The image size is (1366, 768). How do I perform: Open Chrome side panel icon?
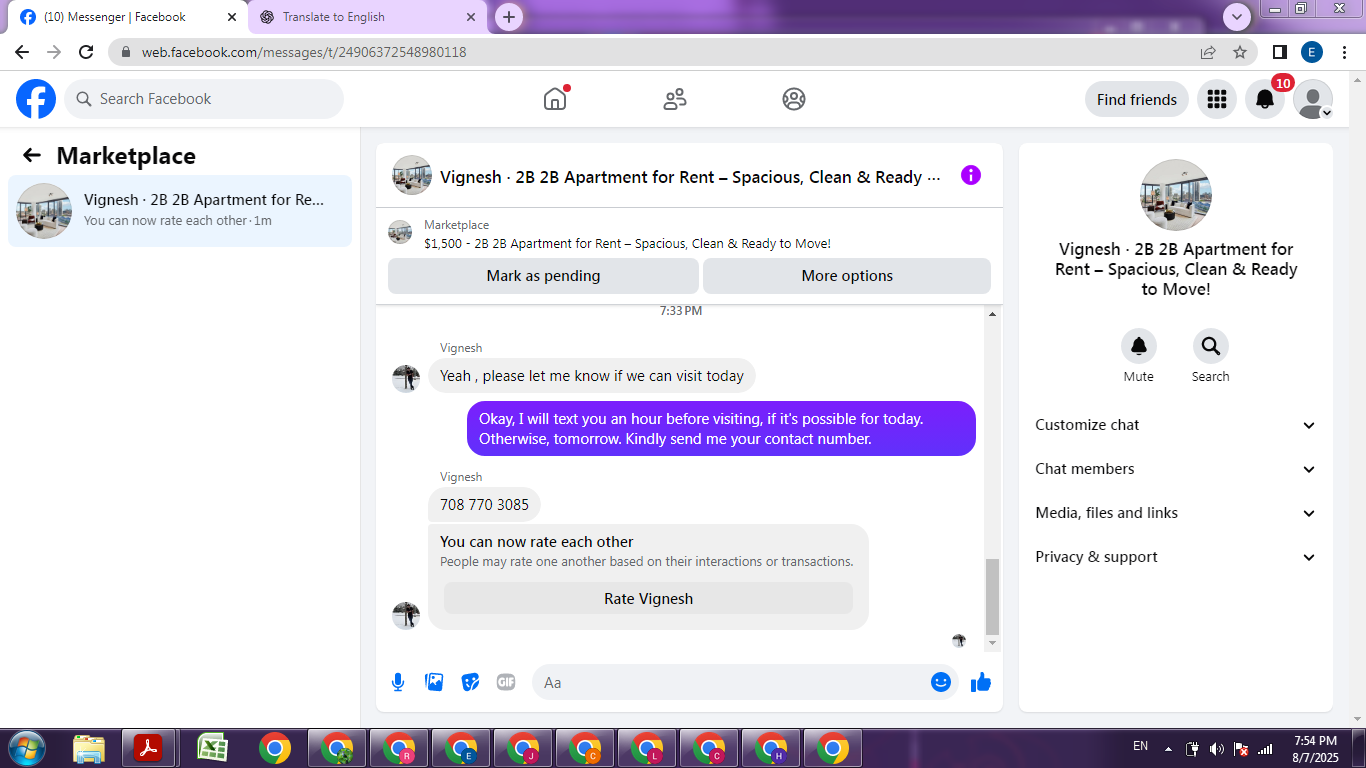point(1280,52)
